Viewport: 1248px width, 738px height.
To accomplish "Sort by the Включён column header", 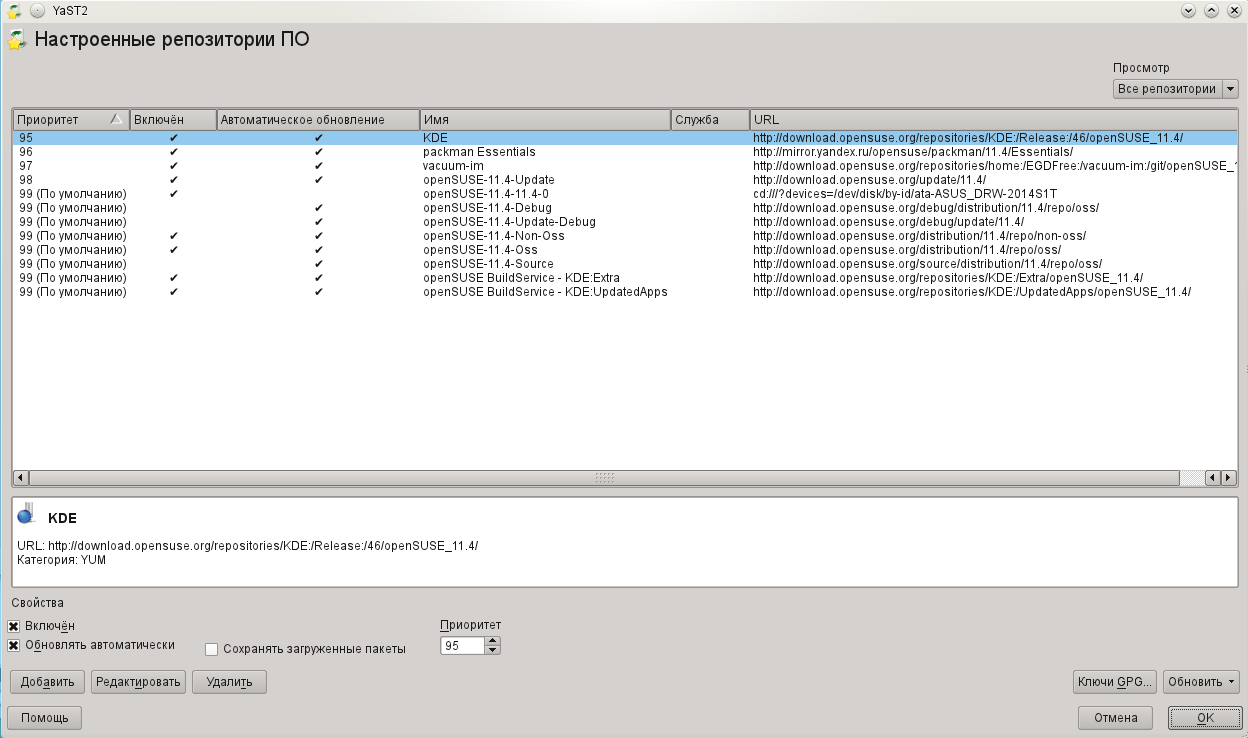I will (x=172, y=120).
